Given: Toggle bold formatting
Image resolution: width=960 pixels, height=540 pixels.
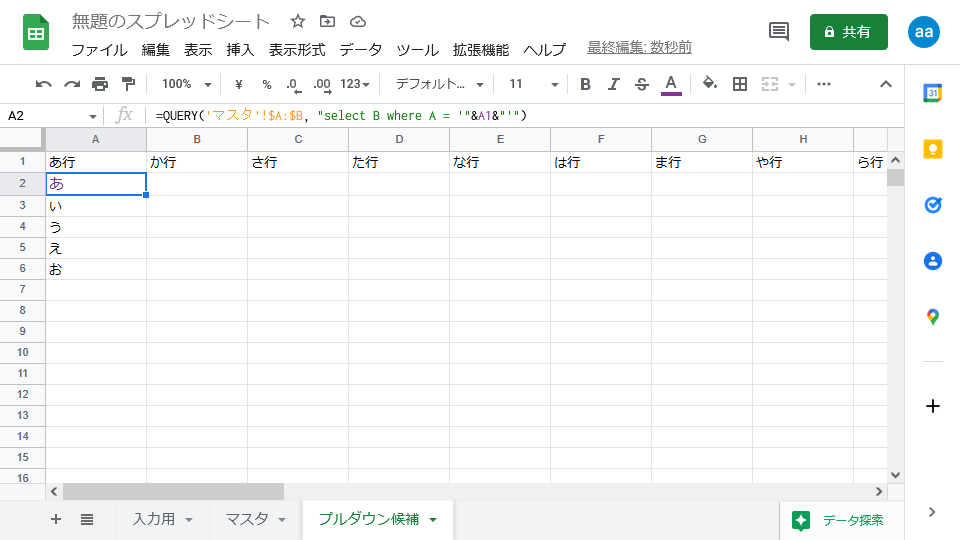Looking at the screenshot, I should point(585,84).
